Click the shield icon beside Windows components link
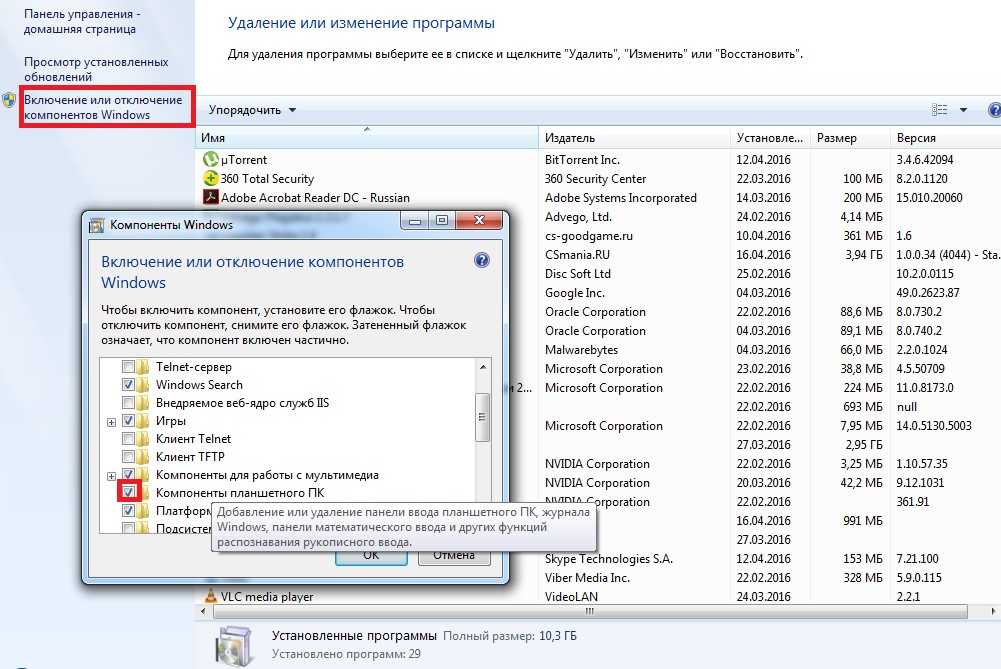 tap(9, 100)
